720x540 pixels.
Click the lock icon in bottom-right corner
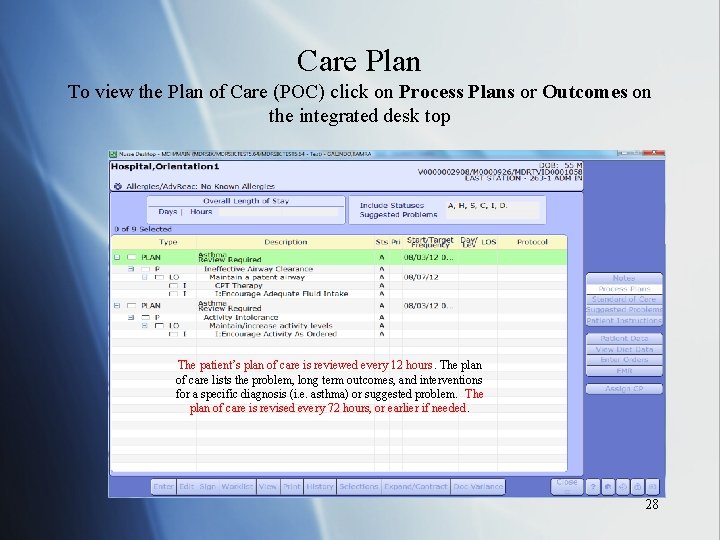(x=637, y=487)
